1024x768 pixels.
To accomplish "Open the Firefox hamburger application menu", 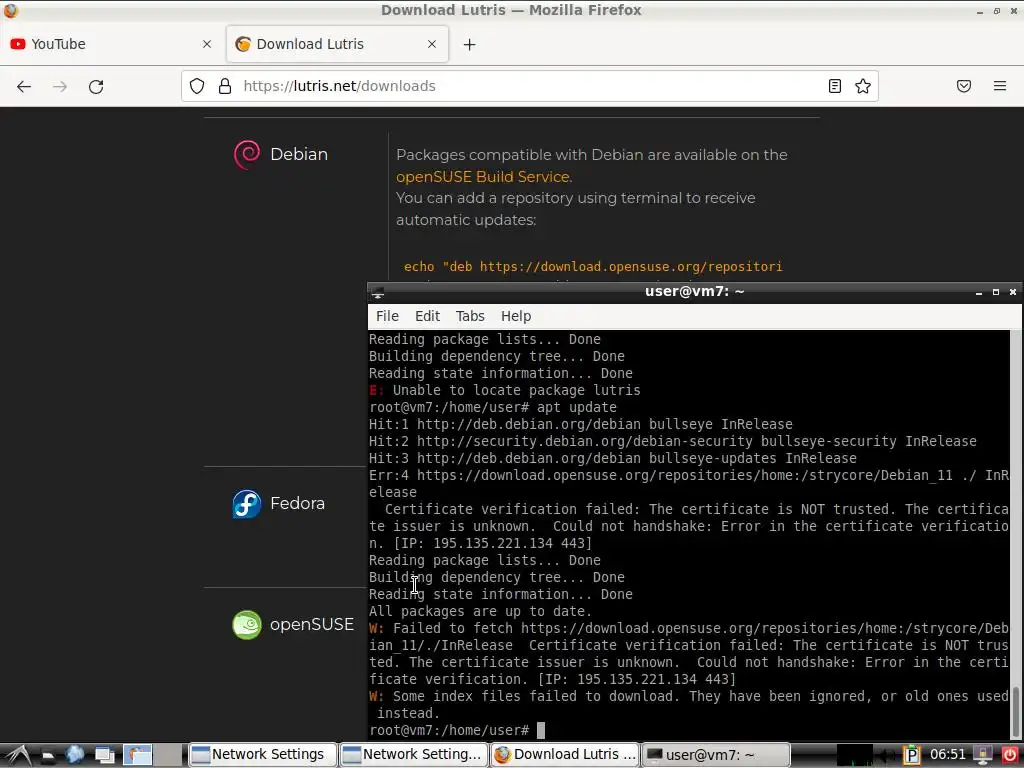I will pyautogui.click(x=1000, y=86).
